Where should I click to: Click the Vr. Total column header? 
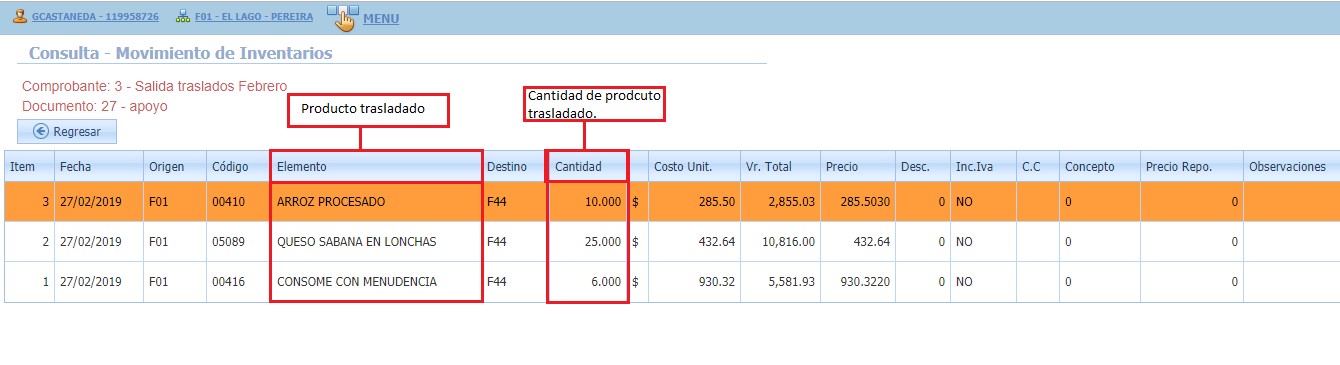[779, 166]
